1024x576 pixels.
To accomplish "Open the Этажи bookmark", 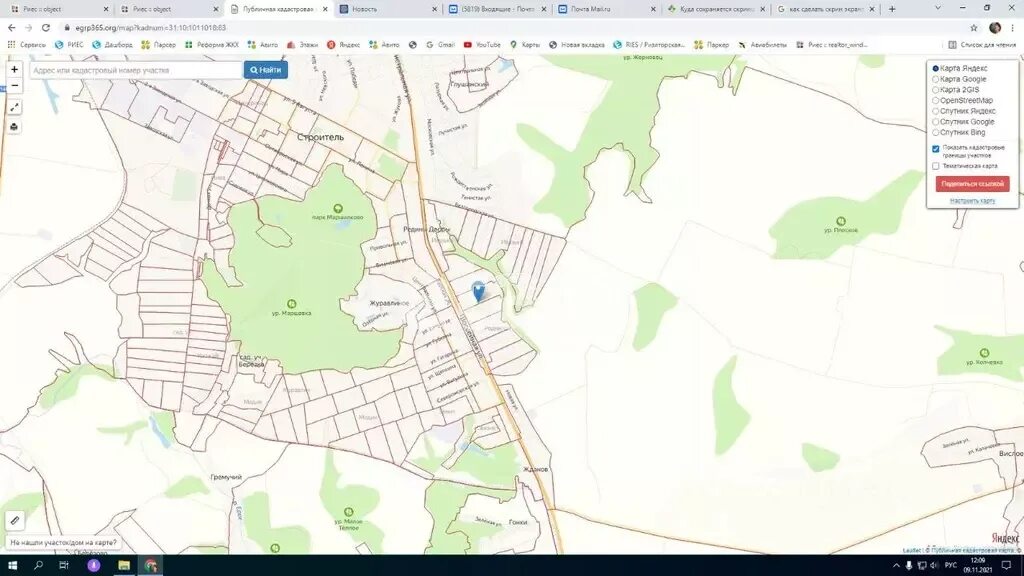I will pyautogui.click(x=302, y=45).
